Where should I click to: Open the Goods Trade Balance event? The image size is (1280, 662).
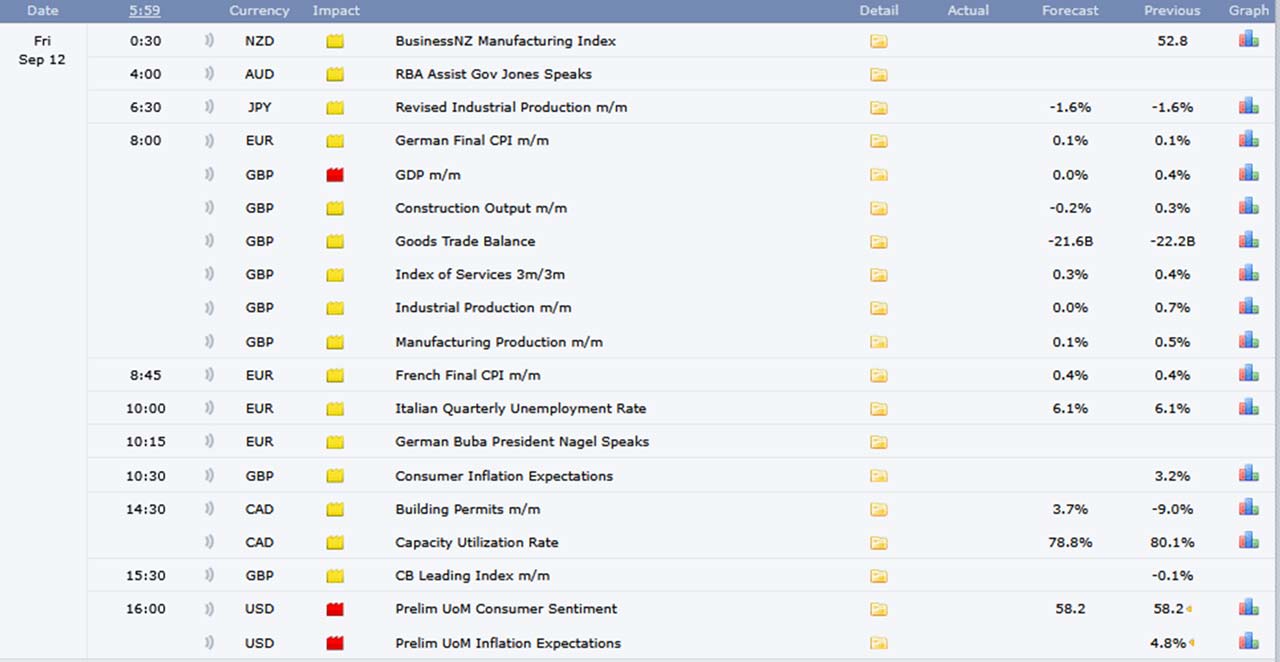[465, 241]
